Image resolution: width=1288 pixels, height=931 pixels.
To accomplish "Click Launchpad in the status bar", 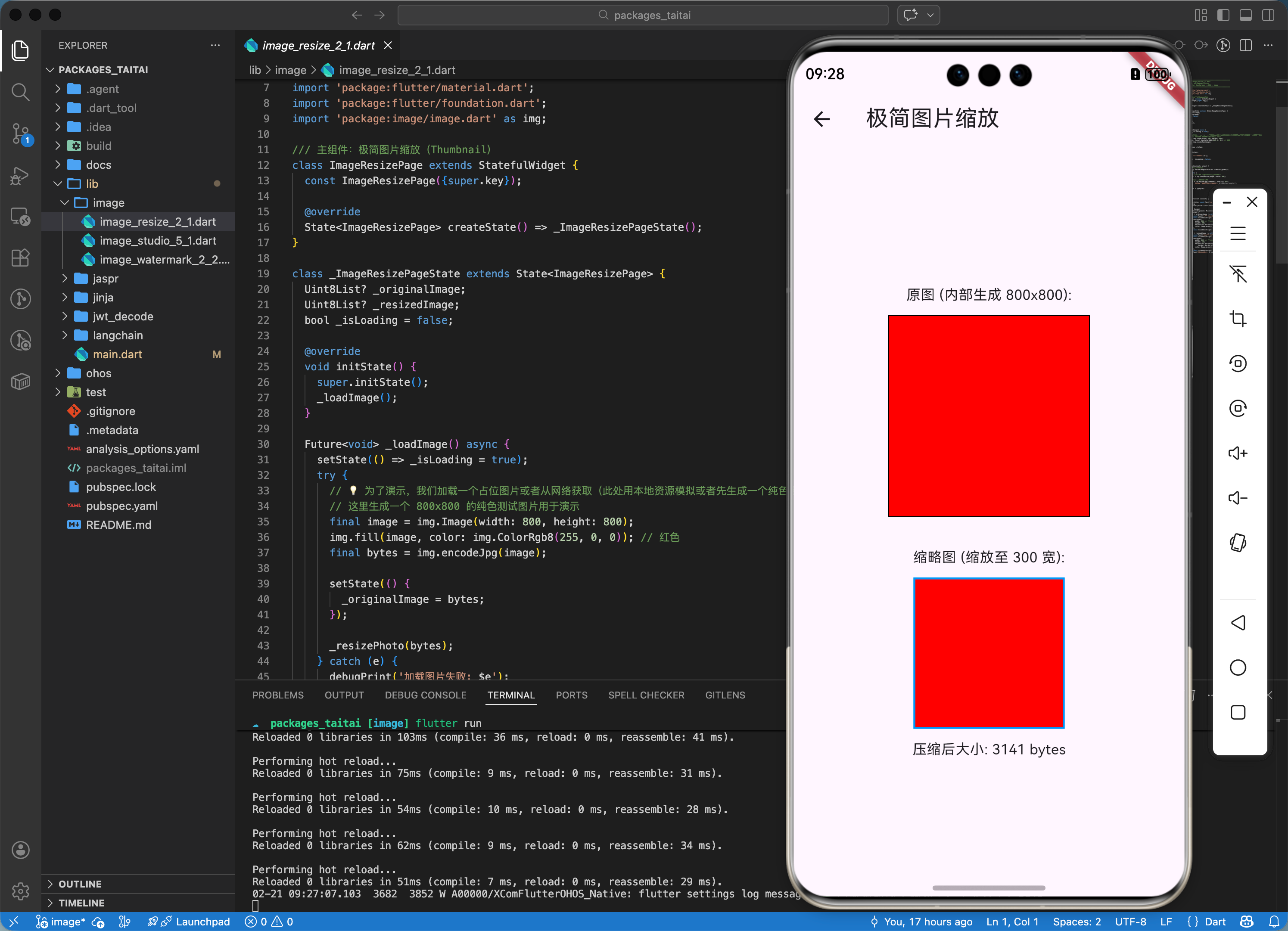I will (202, 922).
